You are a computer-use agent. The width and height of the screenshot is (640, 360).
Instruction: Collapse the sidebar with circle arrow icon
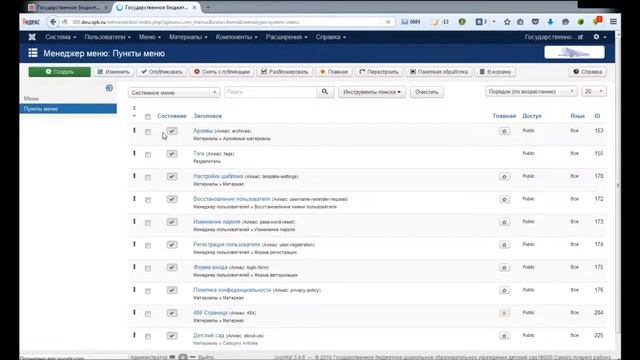tap(109, 88)
